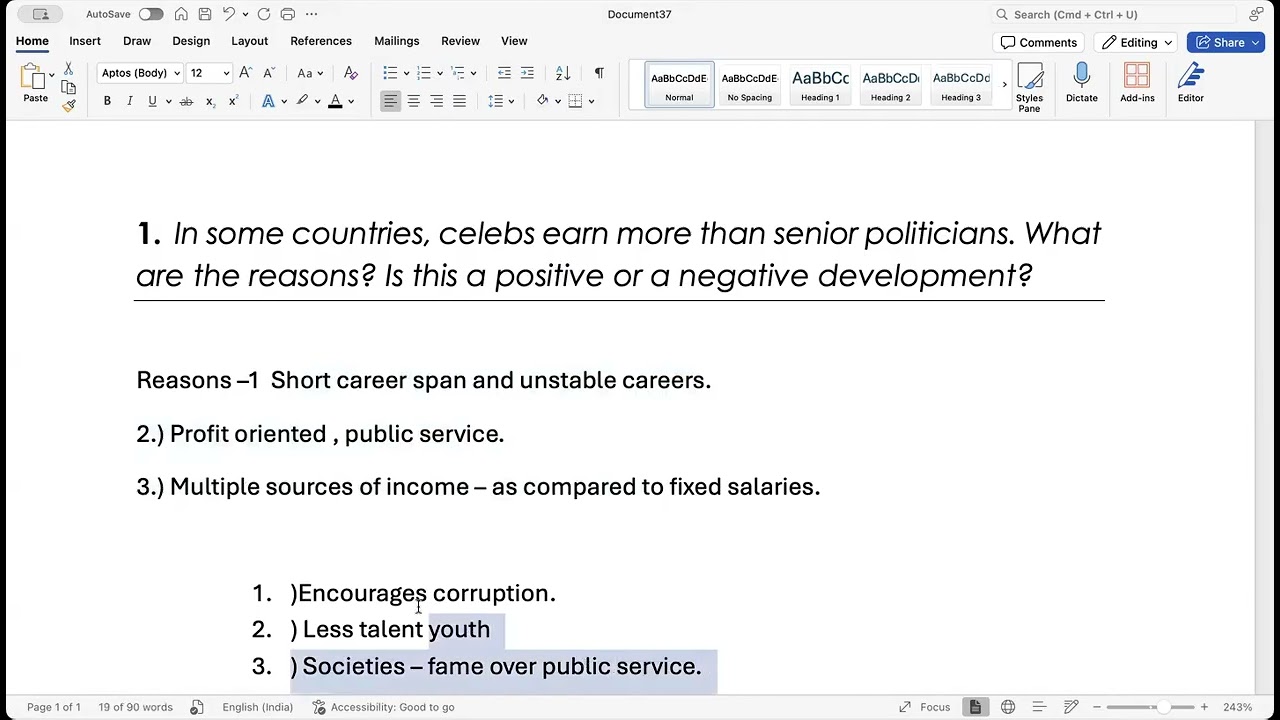Decrease paragraph indent
1280x720 pixels.
(x=504, y=73)
